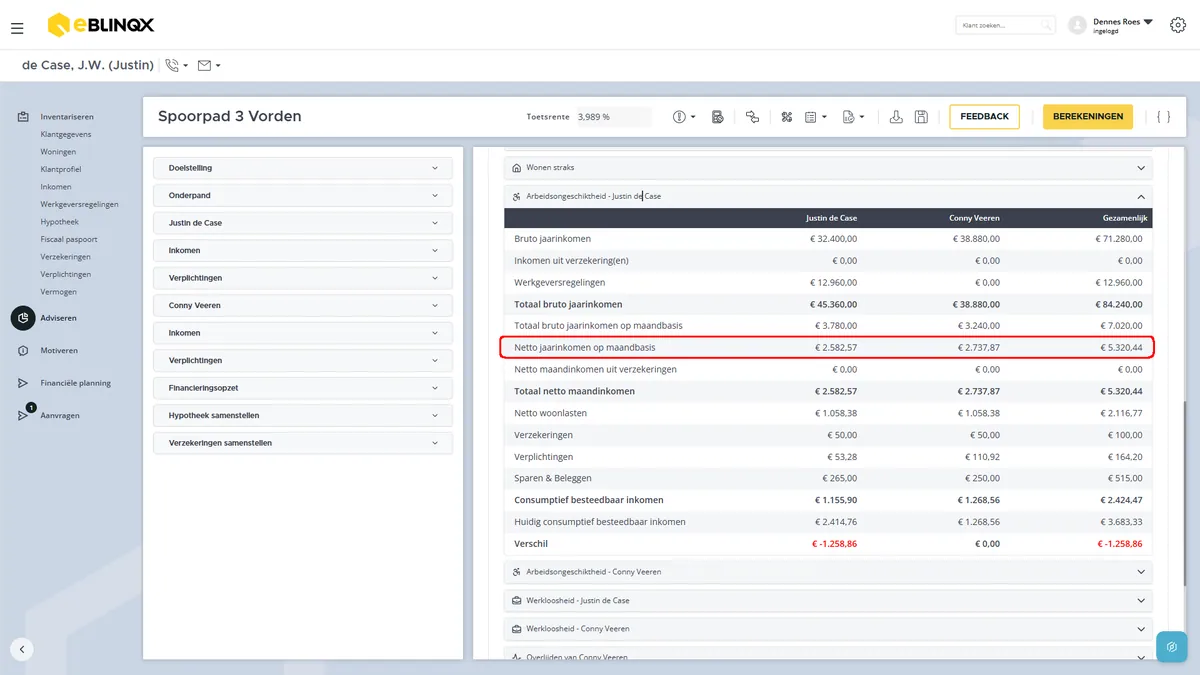Screen dimensions: 1200x675
Task: Open the list icon dropdown in toolbar
Action: tap(816, 117)
